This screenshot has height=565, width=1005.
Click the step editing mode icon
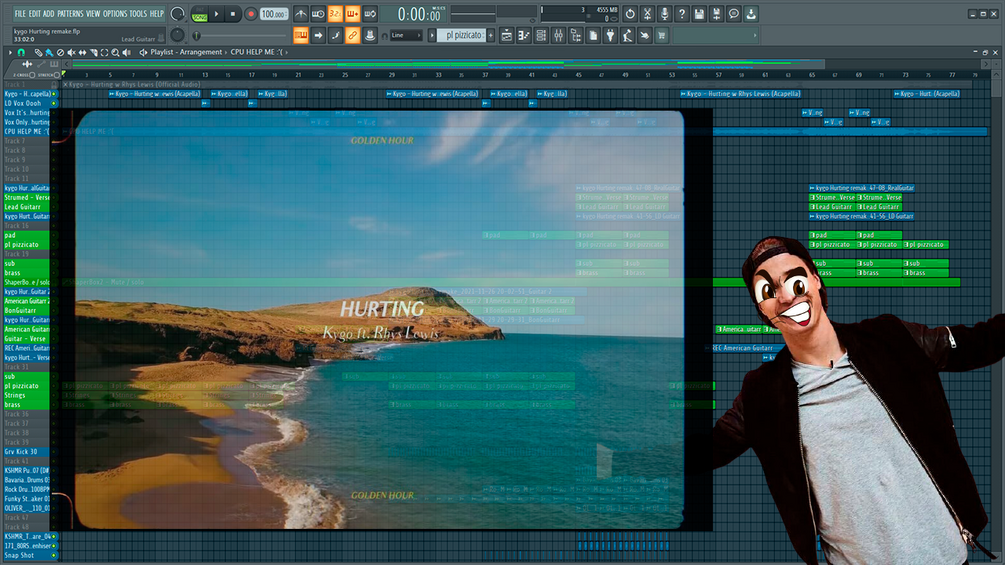(x=335, y=35)
